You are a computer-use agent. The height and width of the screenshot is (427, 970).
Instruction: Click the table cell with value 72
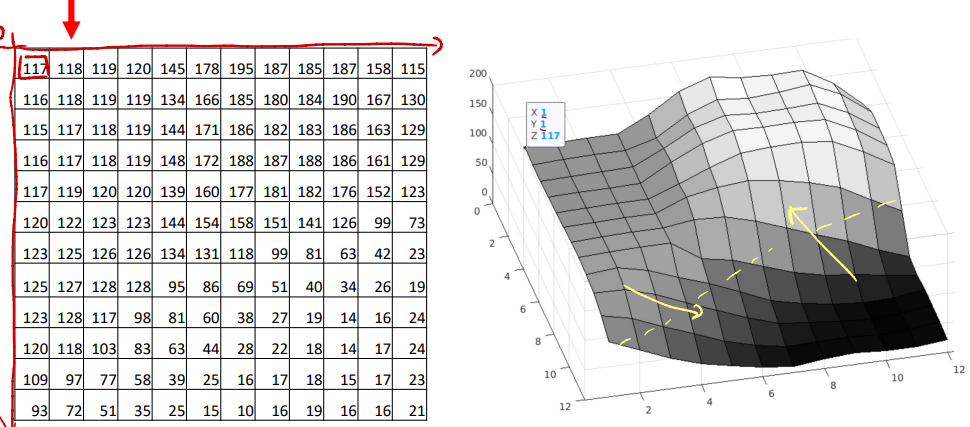(67, 403)
